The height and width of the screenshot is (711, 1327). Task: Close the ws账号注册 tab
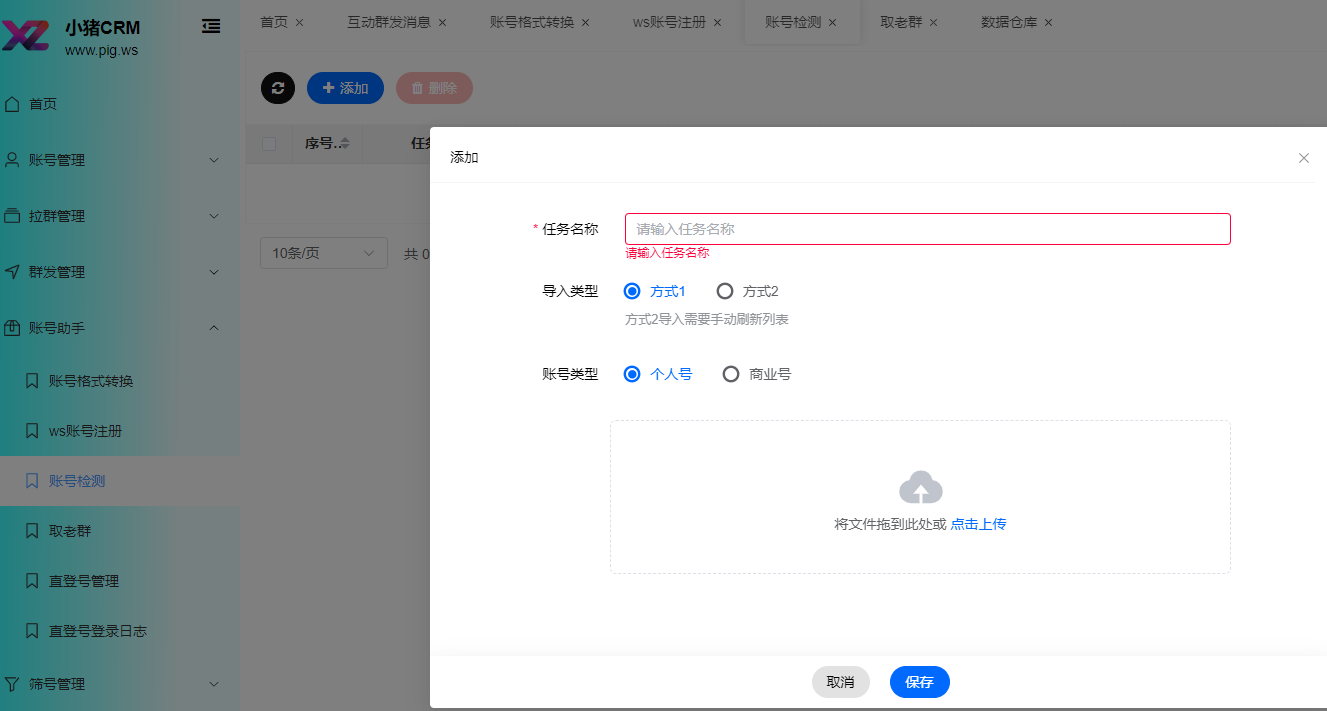(x=717, y=22)
